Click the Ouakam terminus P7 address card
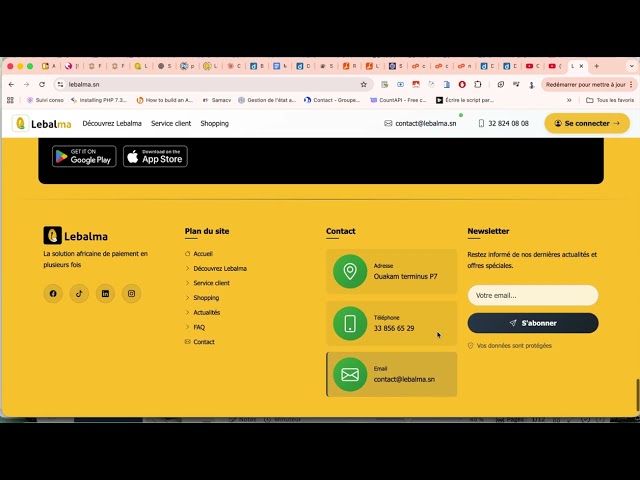Image resolution: width=640 pixels, height=480 pixels. click(391, 271)
